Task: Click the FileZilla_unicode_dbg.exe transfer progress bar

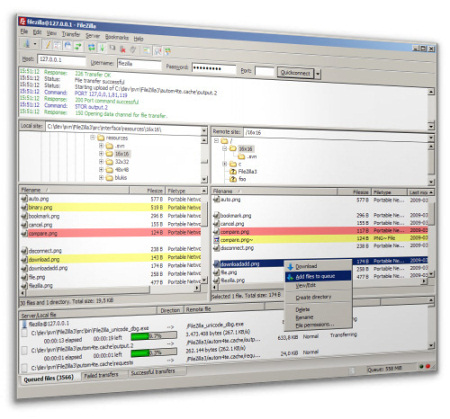Action: coord(154,336)
